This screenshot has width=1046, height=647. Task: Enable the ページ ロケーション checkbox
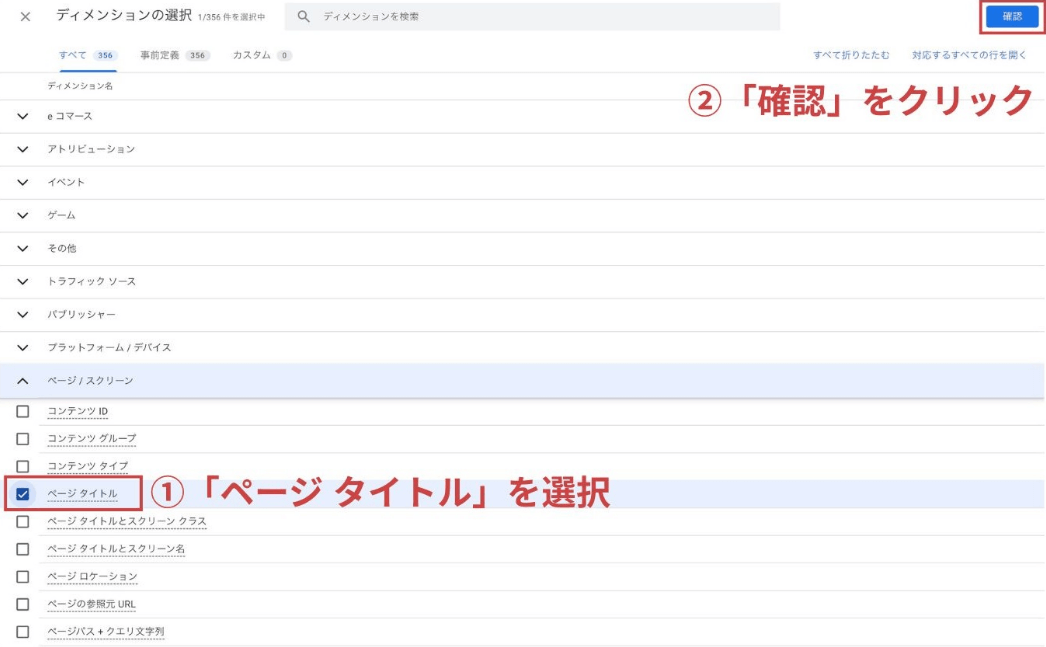tap(23, 577)
